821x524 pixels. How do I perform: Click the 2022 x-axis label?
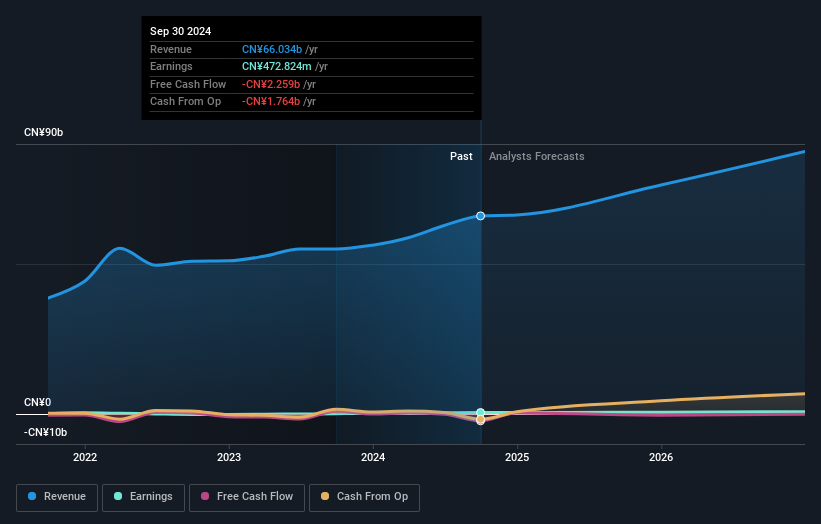pos(85,458)
